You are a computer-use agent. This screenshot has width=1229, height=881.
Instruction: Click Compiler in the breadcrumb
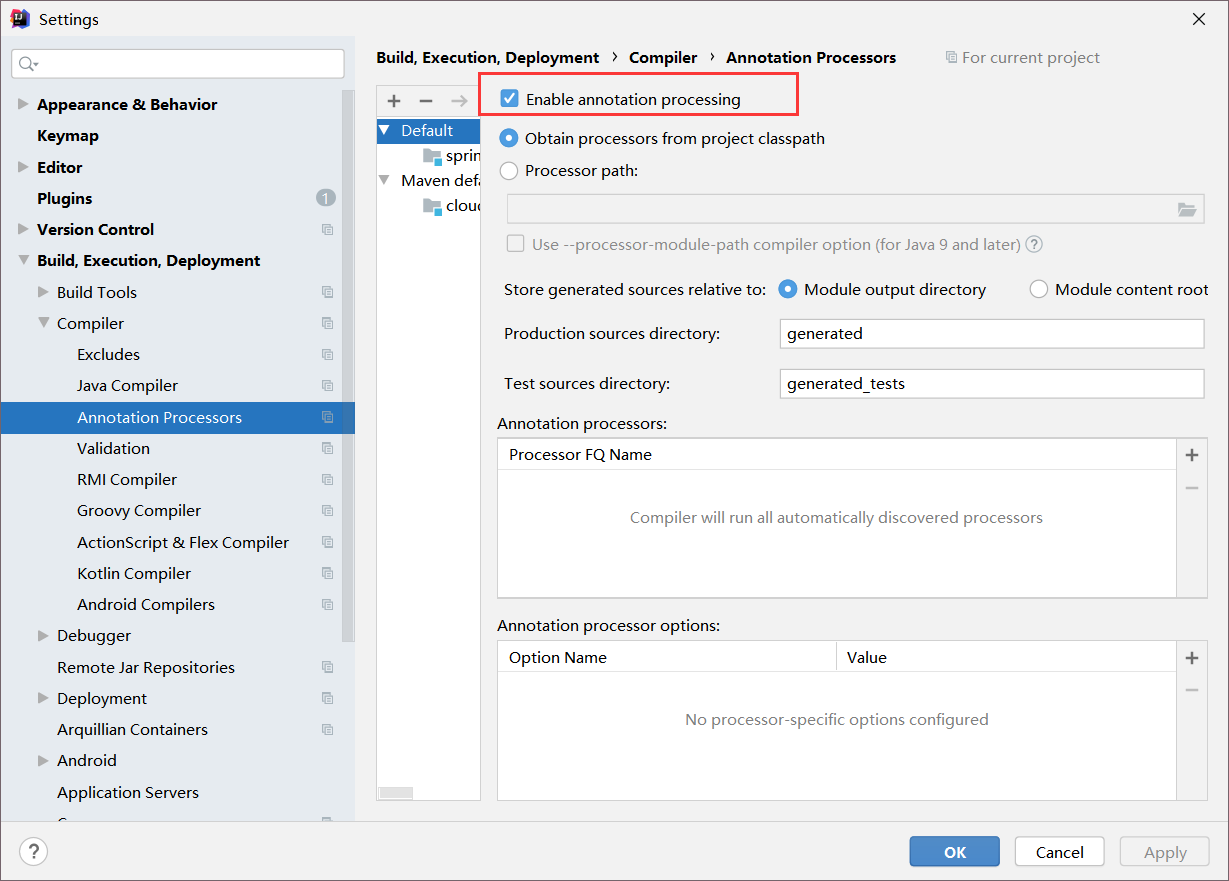coord(663,58)
